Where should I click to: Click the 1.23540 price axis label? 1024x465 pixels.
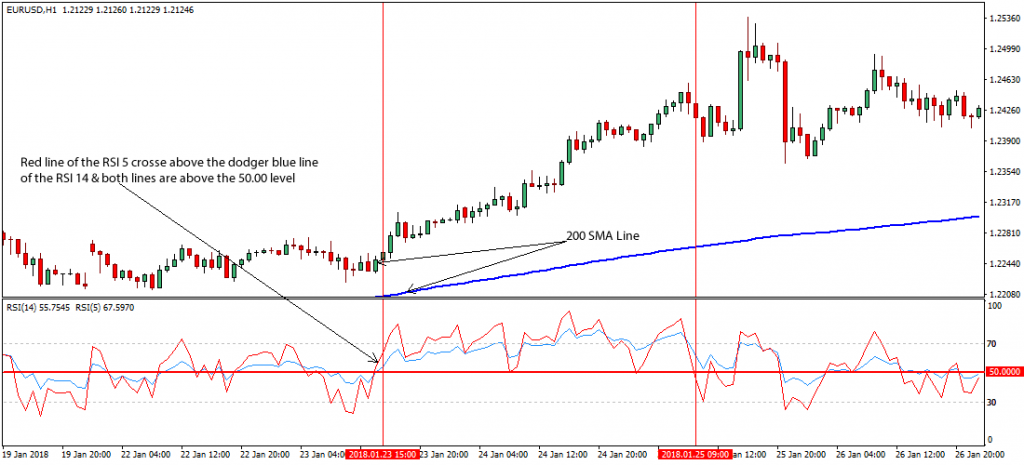[1004, 172]
